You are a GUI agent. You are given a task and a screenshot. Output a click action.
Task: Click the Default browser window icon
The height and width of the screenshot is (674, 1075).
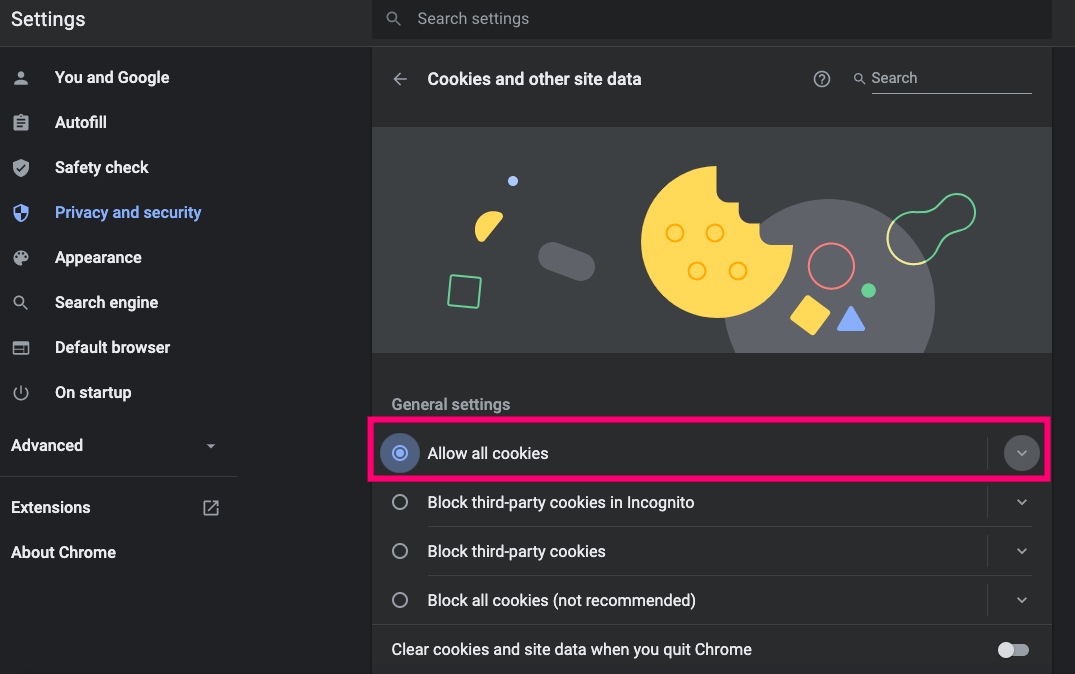click(21, 348)
